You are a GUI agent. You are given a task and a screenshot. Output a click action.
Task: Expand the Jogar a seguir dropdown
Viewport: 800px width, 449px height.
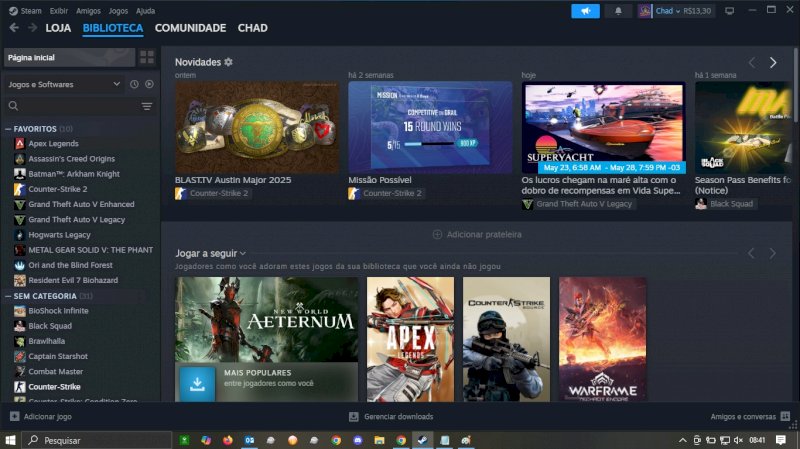pyautogui.click(x=243, y=254)
